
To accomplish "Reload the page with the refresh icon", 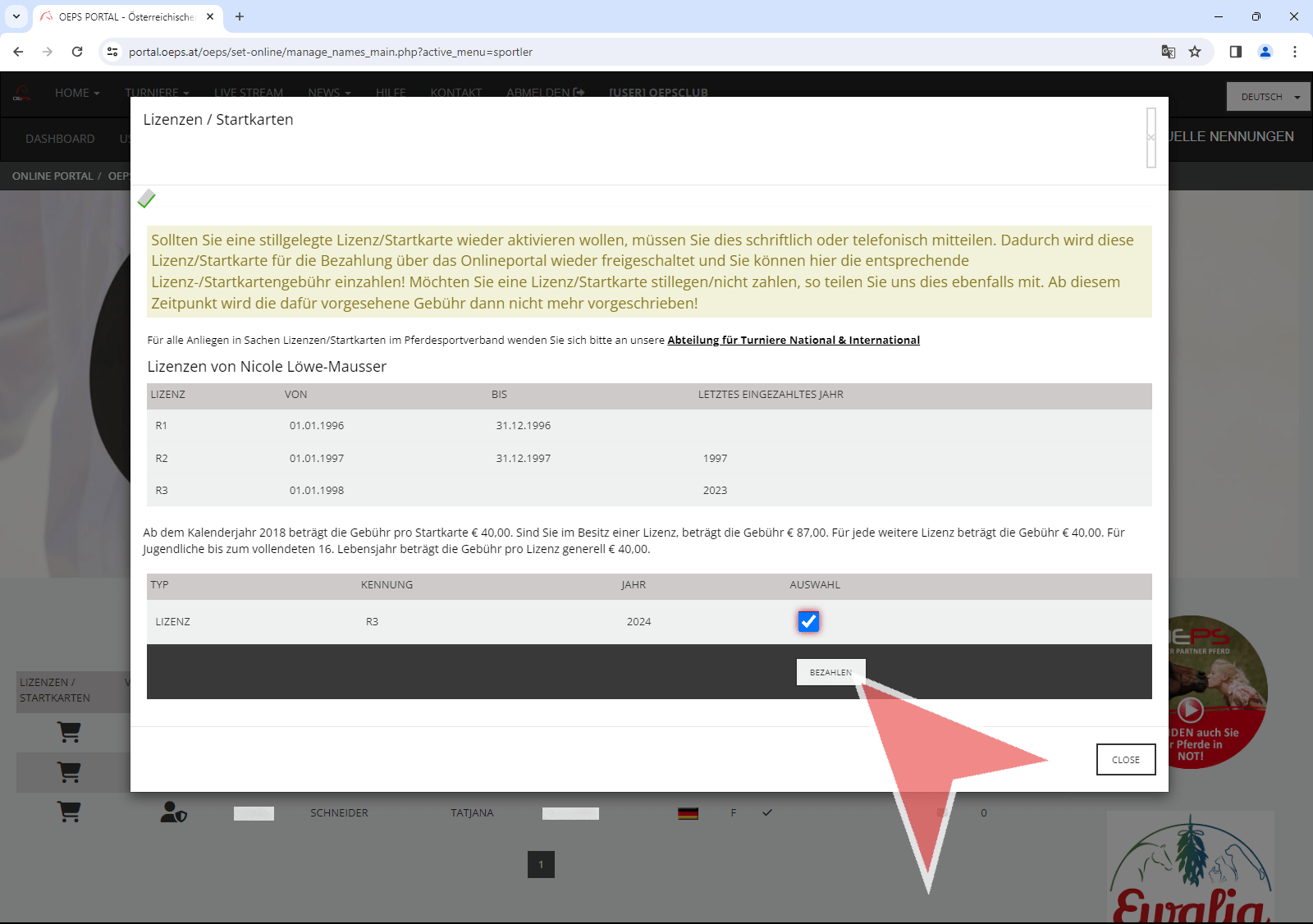I will [x=77, y=52].
